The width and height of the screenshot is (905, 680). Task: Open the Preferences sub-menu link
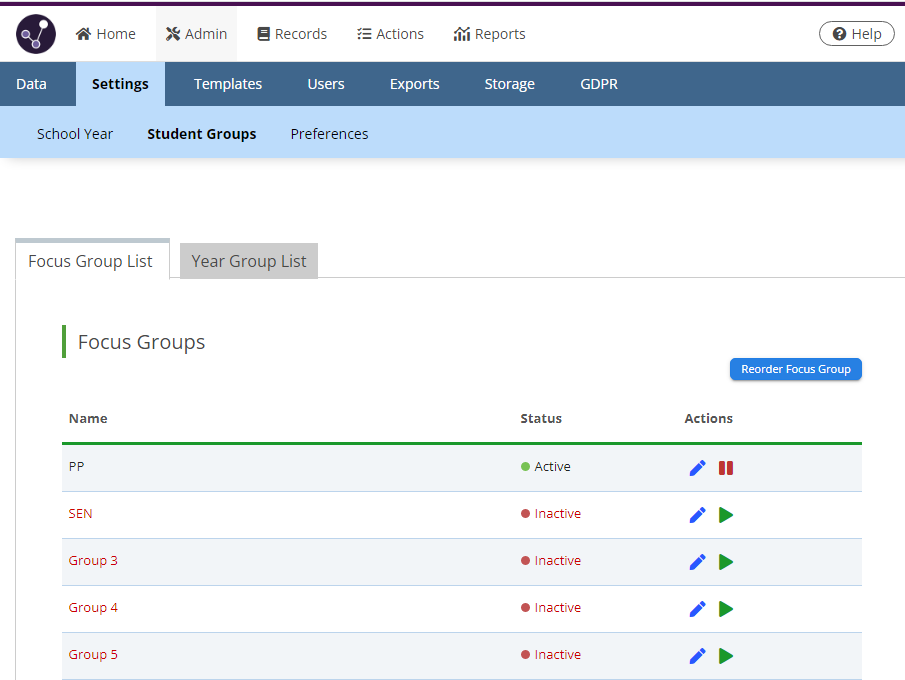329,134
